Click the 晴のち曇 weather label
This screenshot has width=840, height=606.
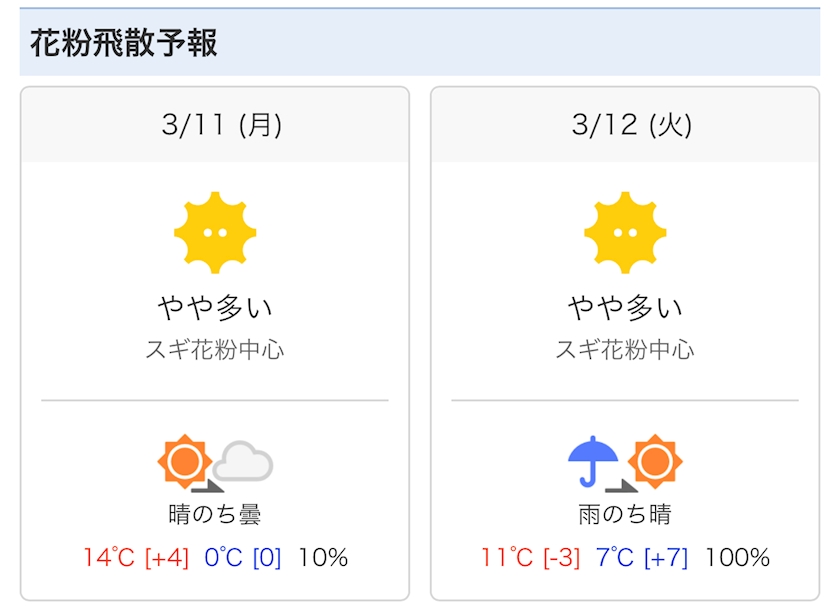(215, 515)
